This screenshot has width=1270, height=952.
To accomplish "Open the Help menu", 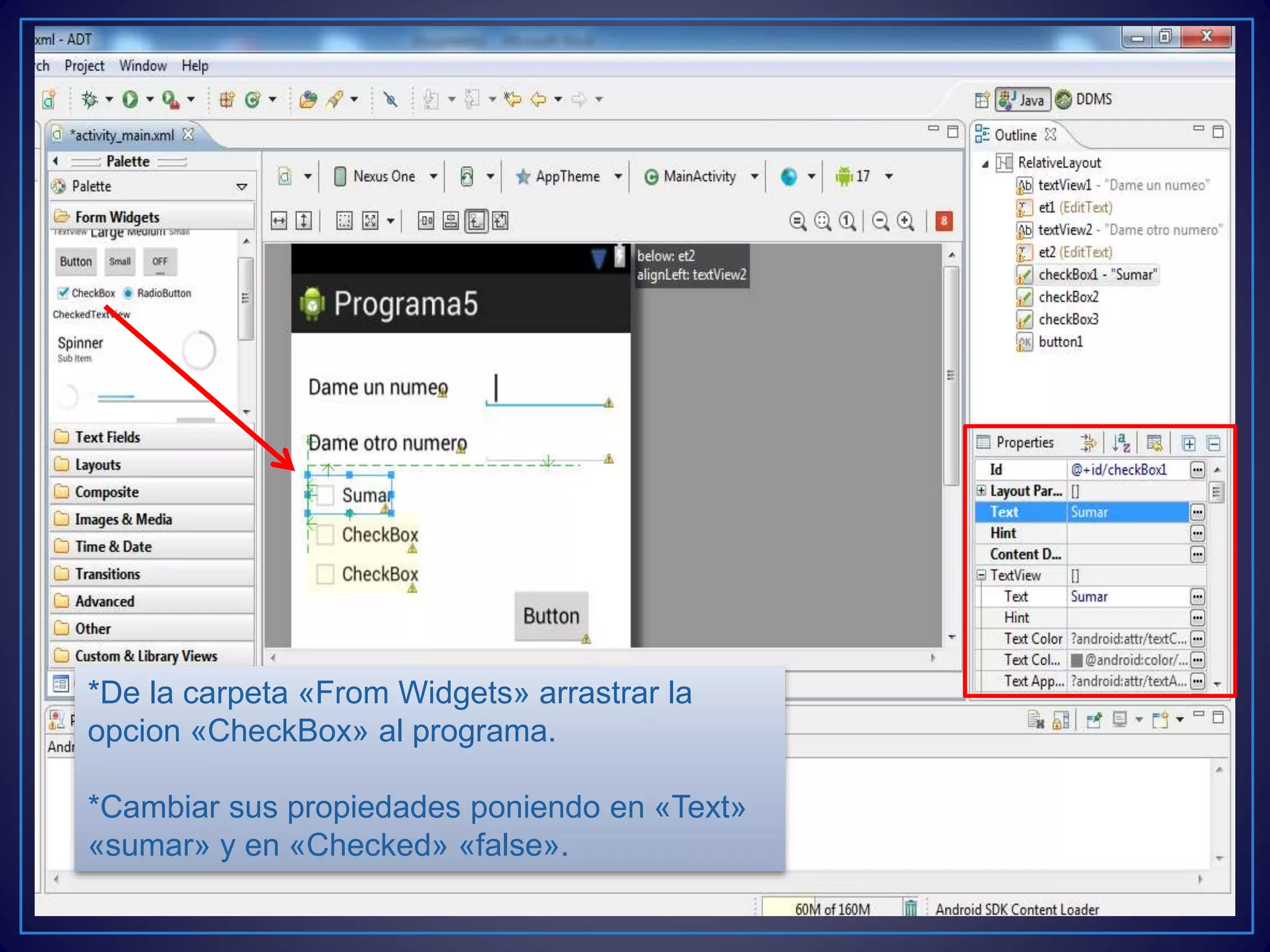I will pos(195,66).
